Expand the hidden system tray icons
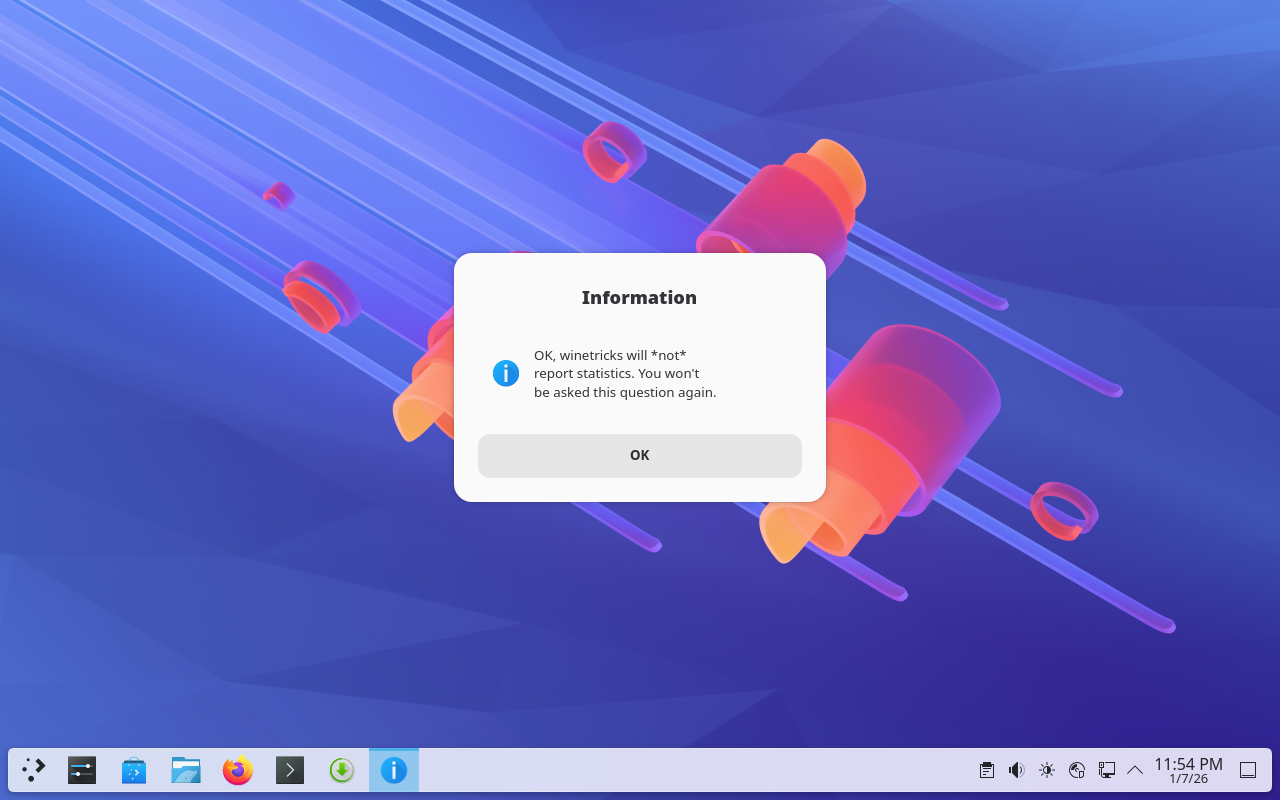The image size is (1280, 800). tap(1135, 770)
